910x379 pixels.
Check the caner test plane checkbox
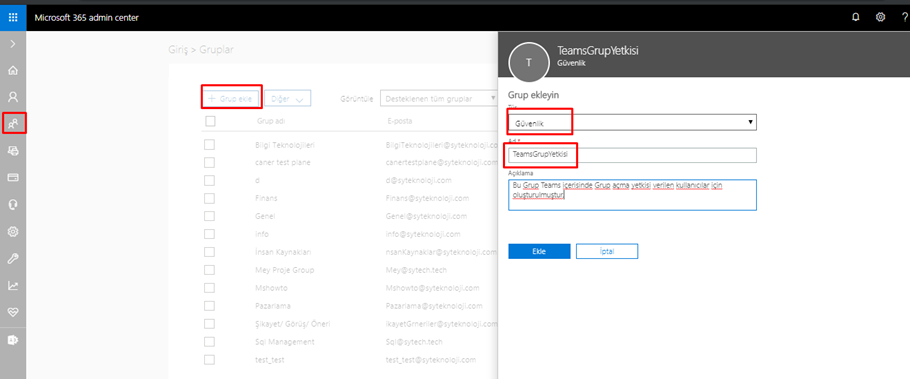pyautogui.click(x=210, y=163)
